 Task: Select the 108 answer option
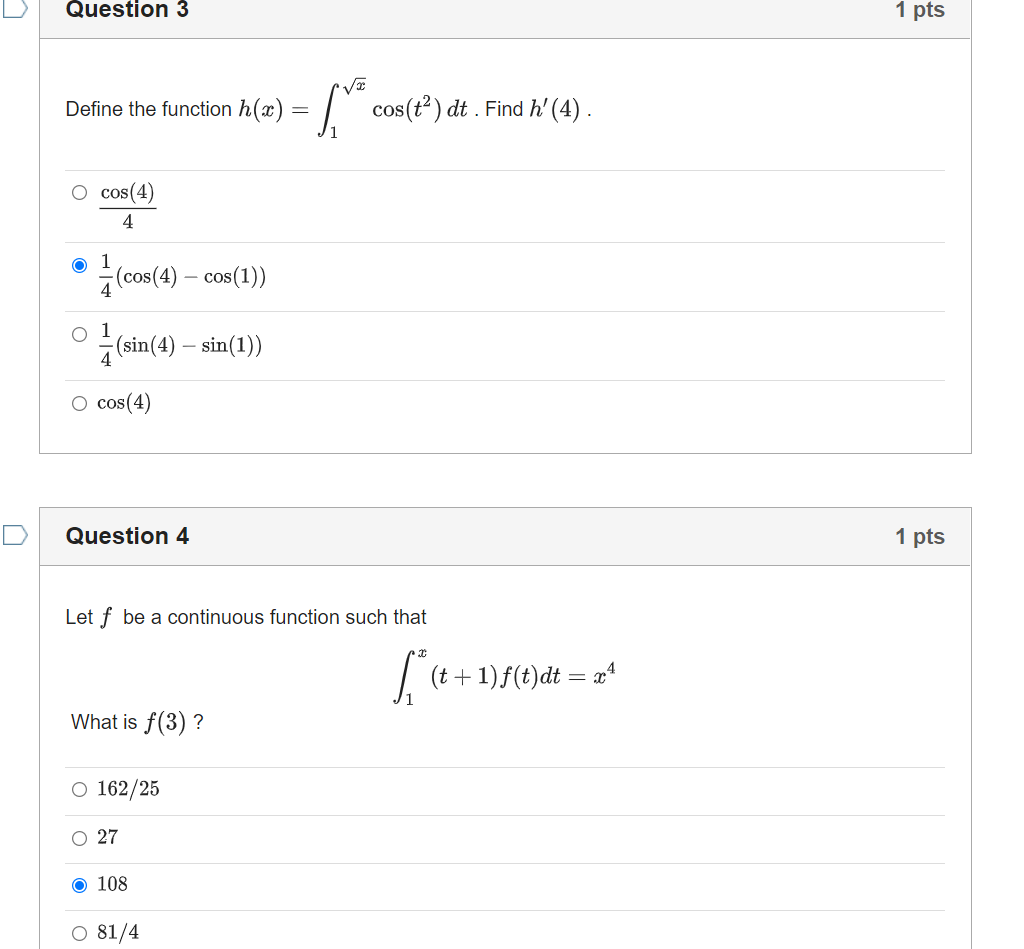coord(79,884)
